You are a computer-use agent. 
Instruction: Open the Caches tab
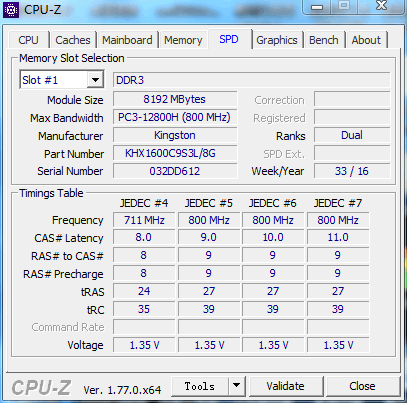[x=73, y=40]
